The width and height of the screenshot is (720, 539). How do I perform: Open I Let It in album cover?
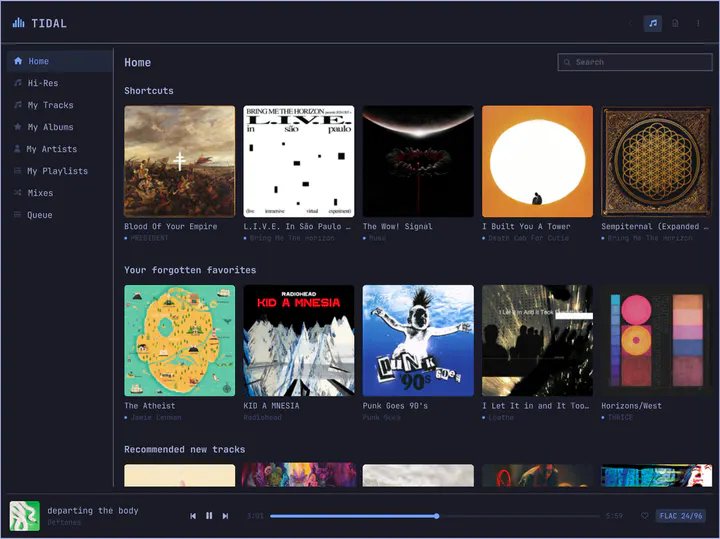click(537, 341)
